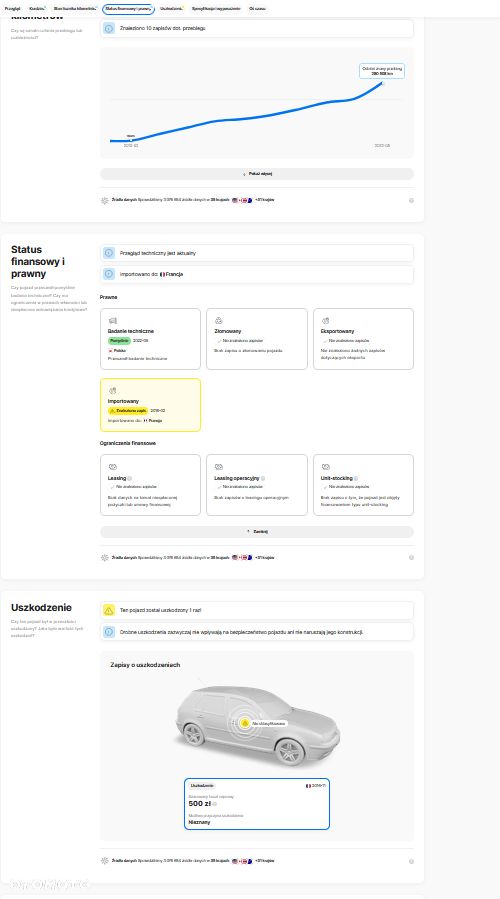
Task: Open the Przegląd tab
Action: click(x=12, y=9)
